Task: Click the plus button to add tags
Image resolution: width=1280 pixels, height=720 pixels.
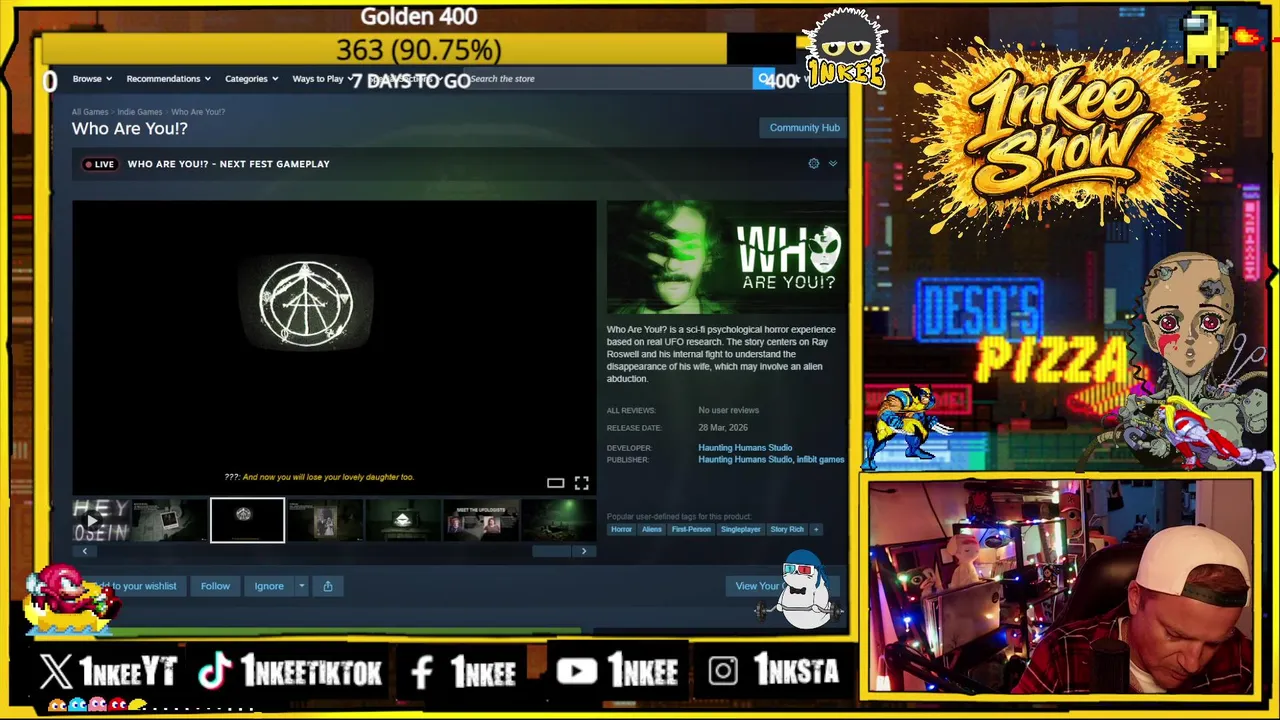Action: pos(816,529)
